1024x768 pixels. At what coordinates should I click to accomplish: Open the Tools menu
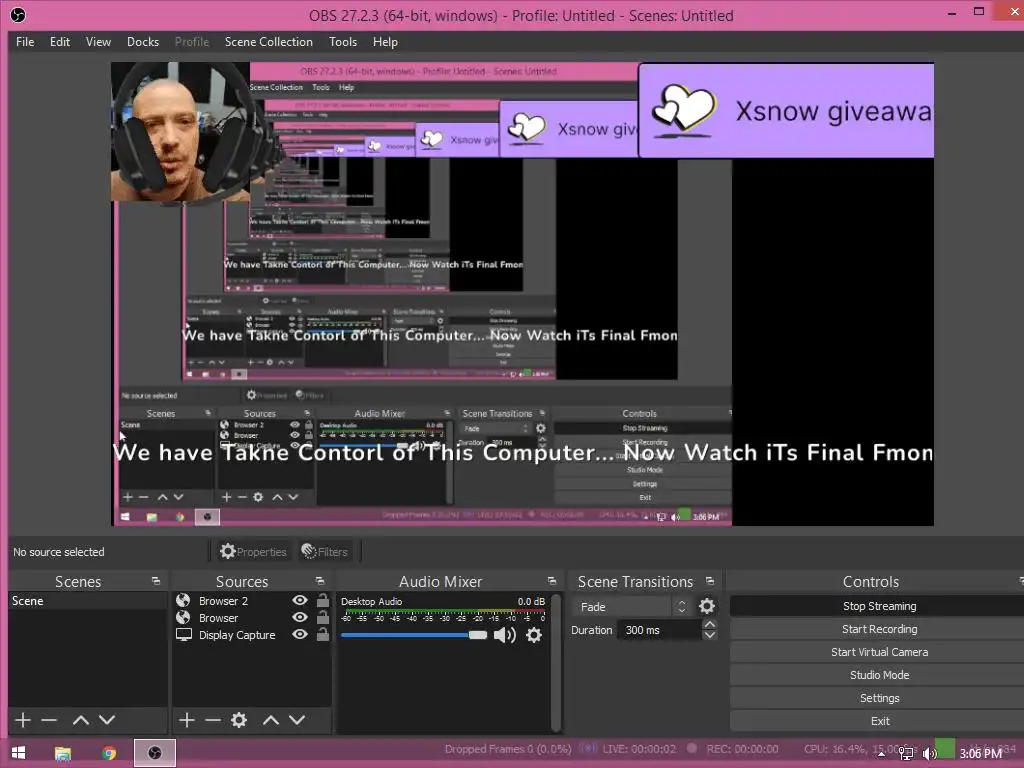click(343, 42)
